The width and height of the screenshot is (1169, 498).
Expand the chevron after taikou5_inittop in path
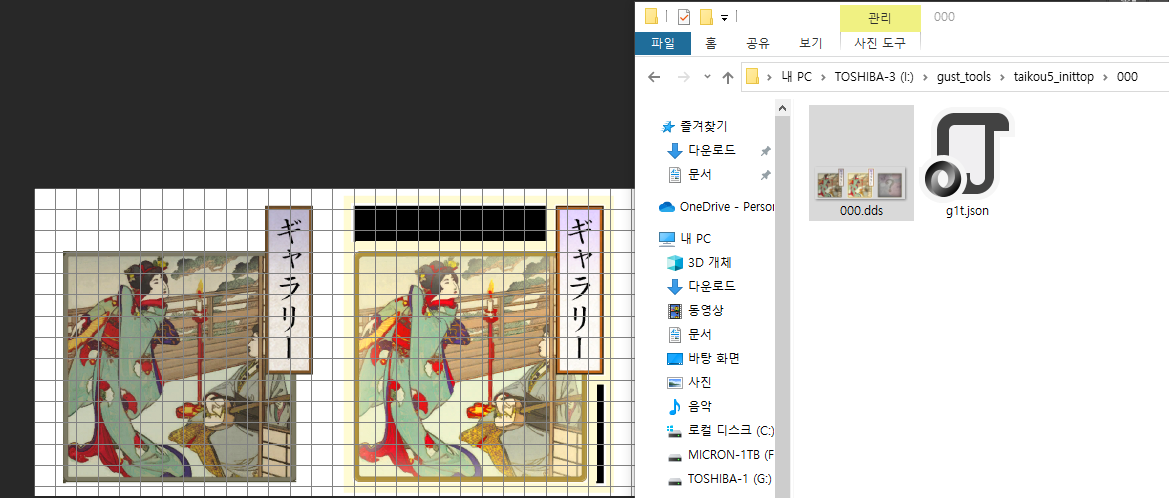tap(1105, 77)
